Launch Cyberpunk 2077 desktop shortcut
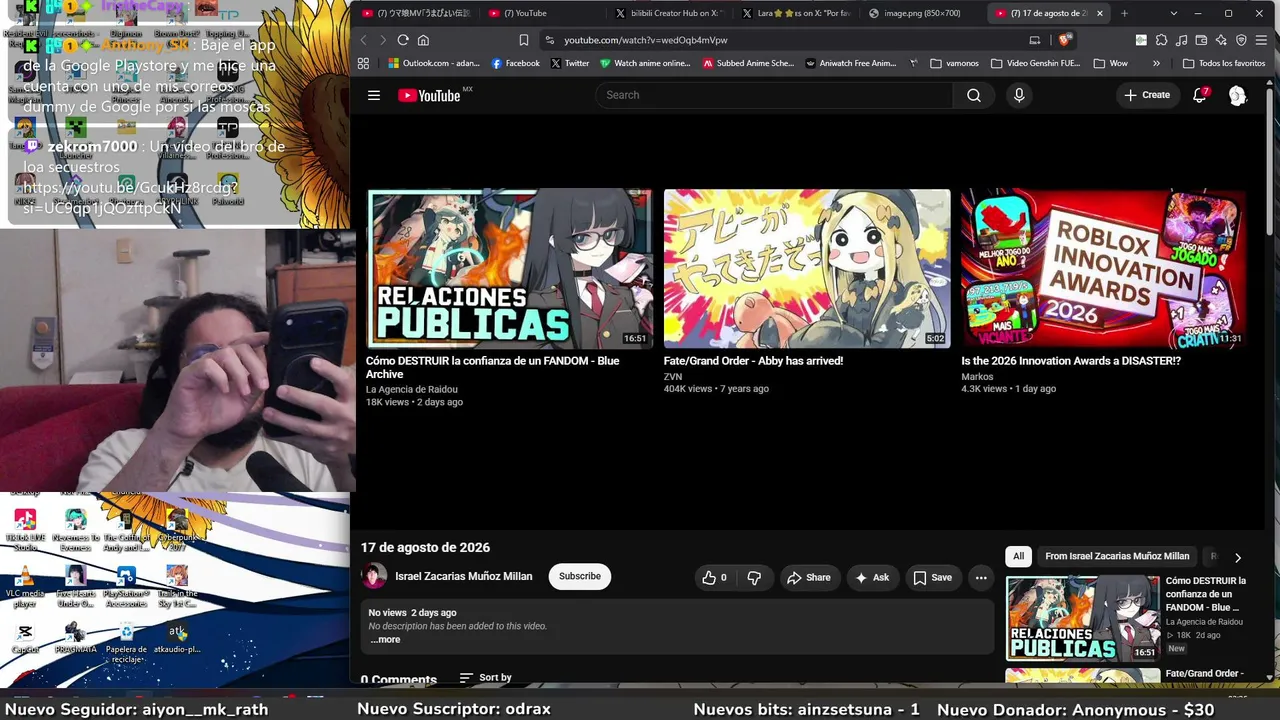 pyautogui.click(x=177, y=531)
